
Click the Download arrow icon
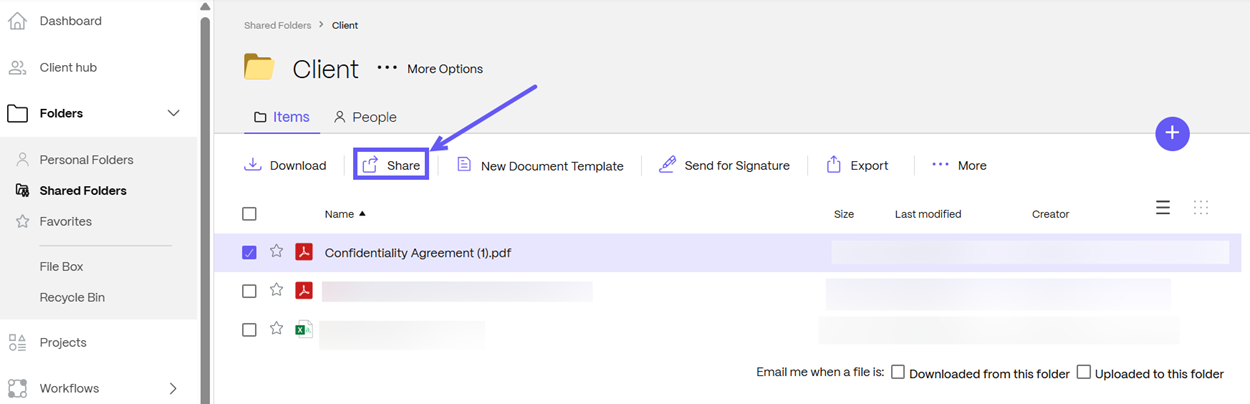coord(253,165)
